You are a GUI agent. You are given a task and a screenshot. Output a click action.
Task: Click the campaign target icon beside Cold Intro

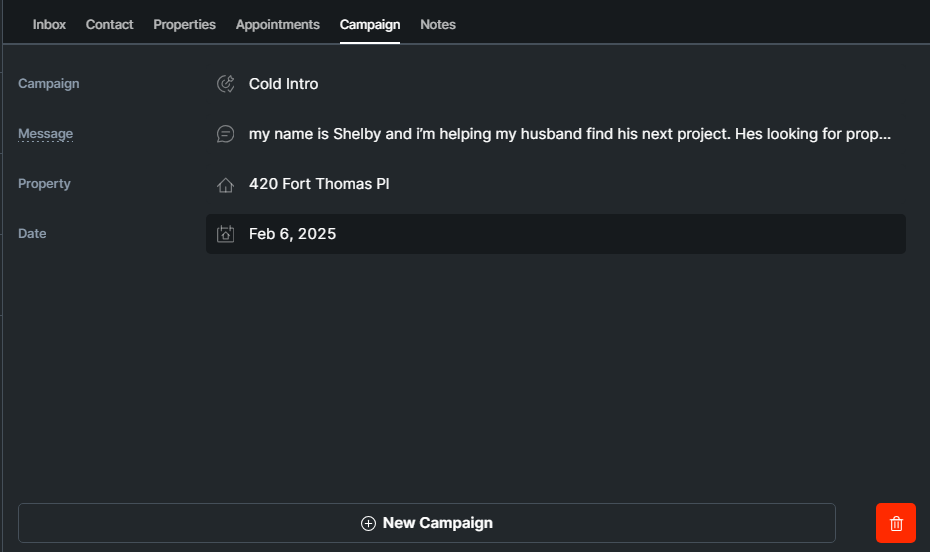pos(226,84)
